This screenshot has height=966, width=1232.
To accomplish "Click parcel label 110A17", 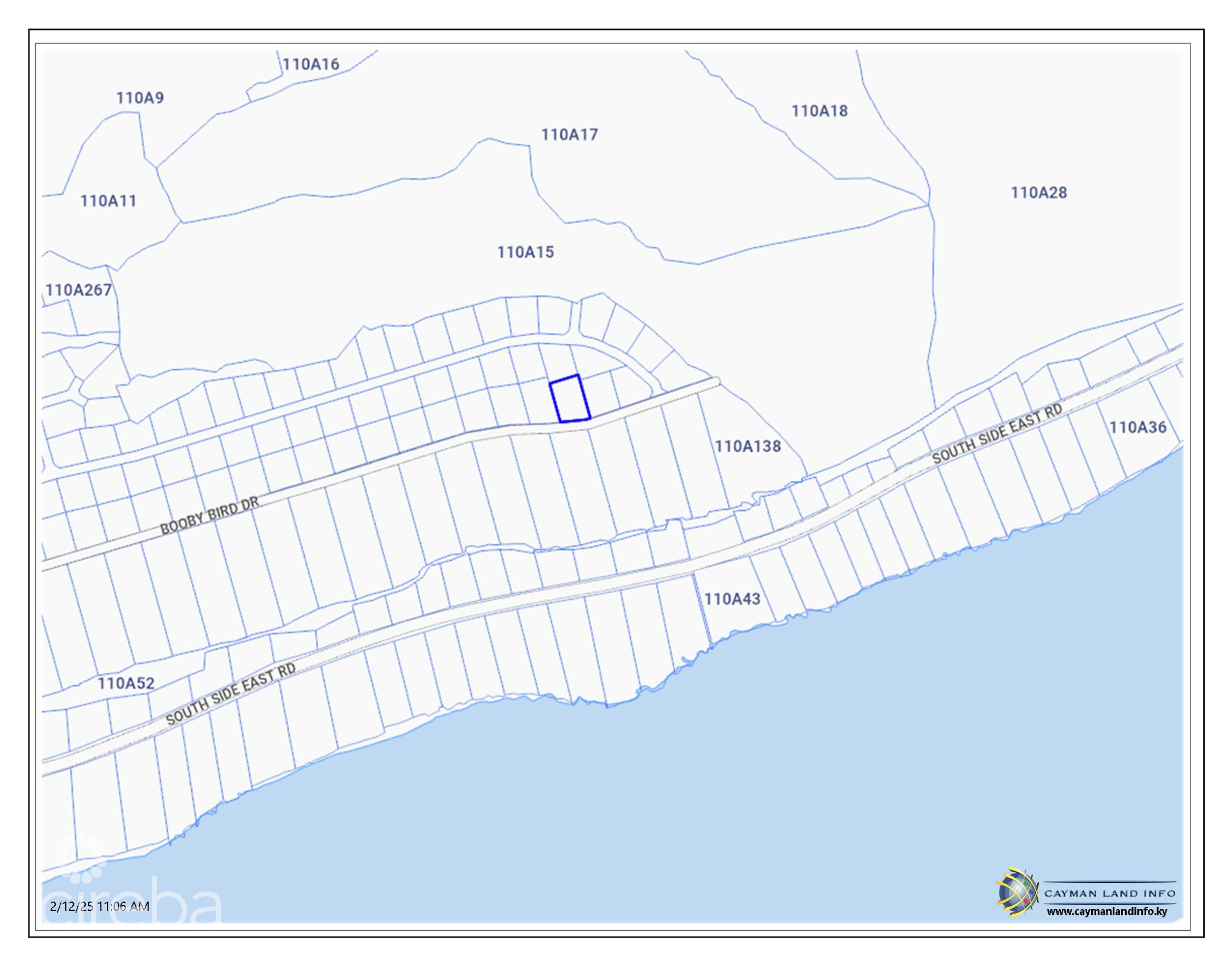I will point(569,135).
